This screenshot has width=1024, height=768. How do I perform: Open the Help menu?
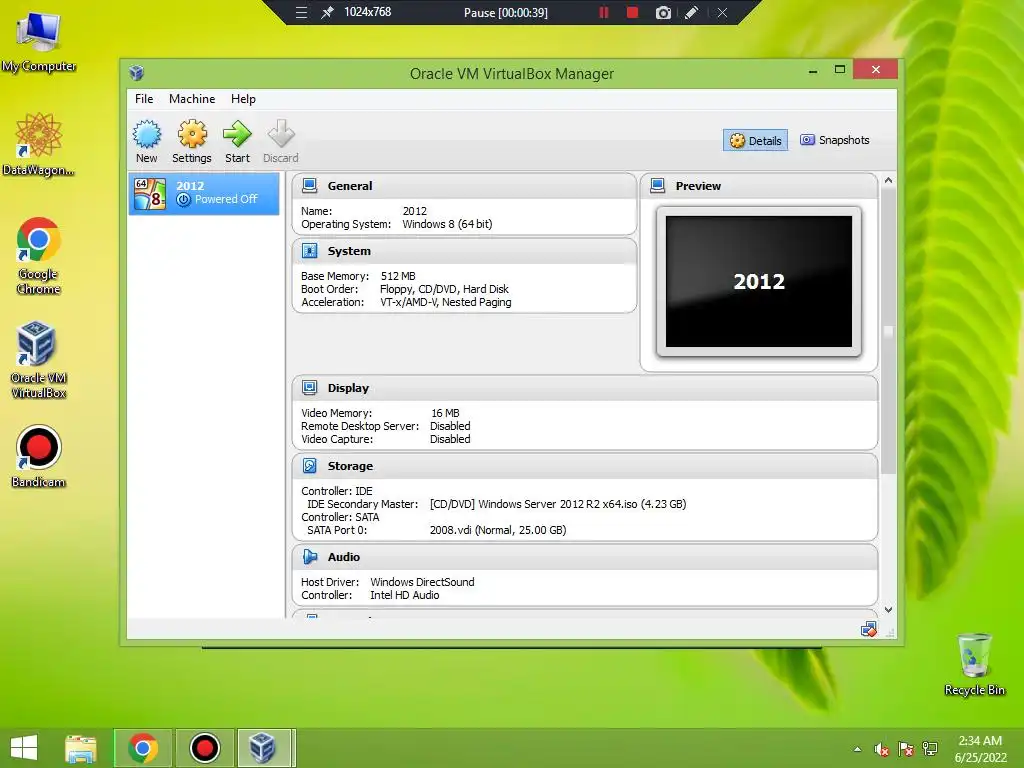click(243, 99)
